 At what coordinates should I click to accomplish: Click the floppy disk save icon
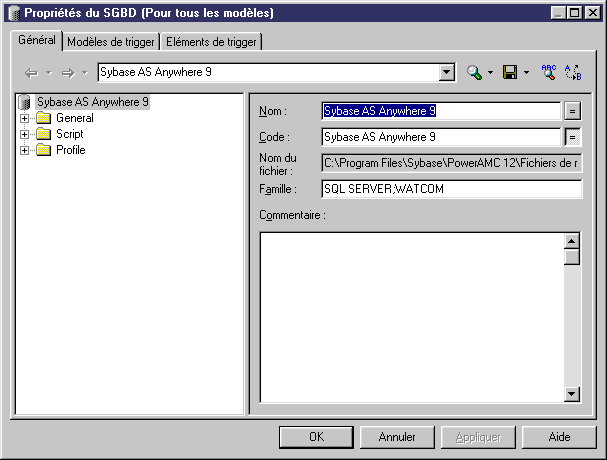pos(510,72)
